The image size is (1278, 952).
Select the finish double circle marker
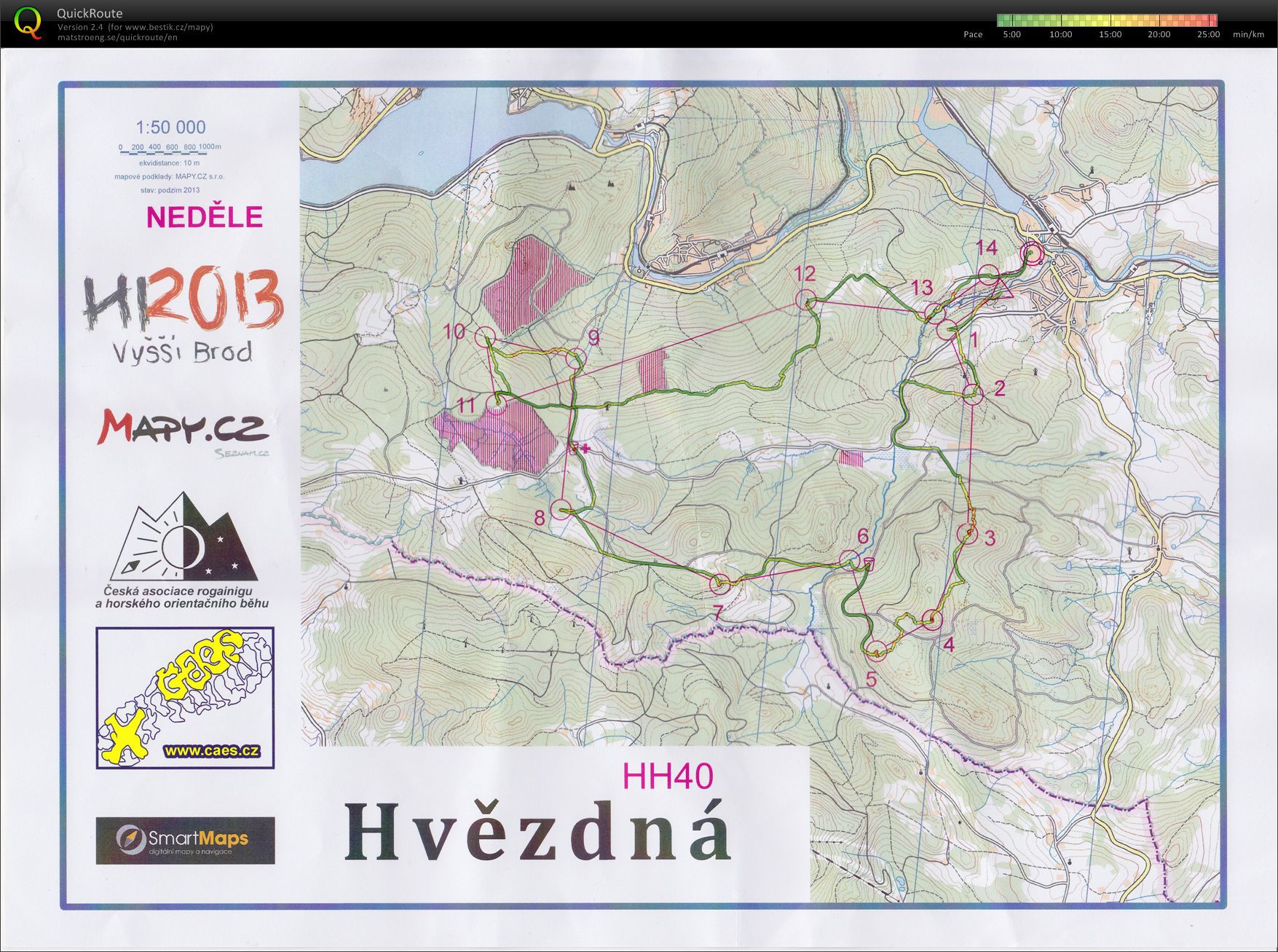point(1032,253)
